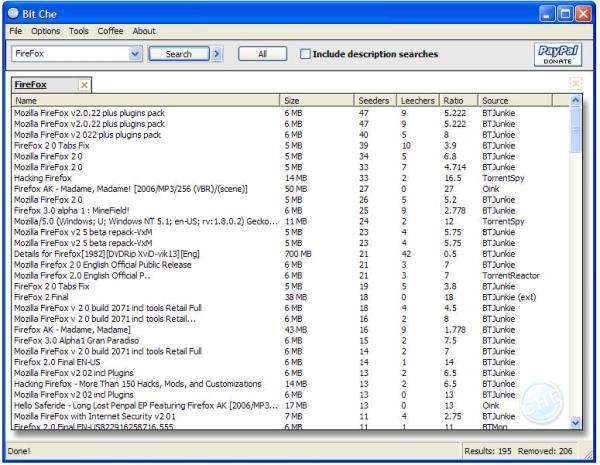Click the arrow button next to Search
Image resolution: width=600 pixels, height=465 pixels.
pyautogui.click(x=217, y=54)
